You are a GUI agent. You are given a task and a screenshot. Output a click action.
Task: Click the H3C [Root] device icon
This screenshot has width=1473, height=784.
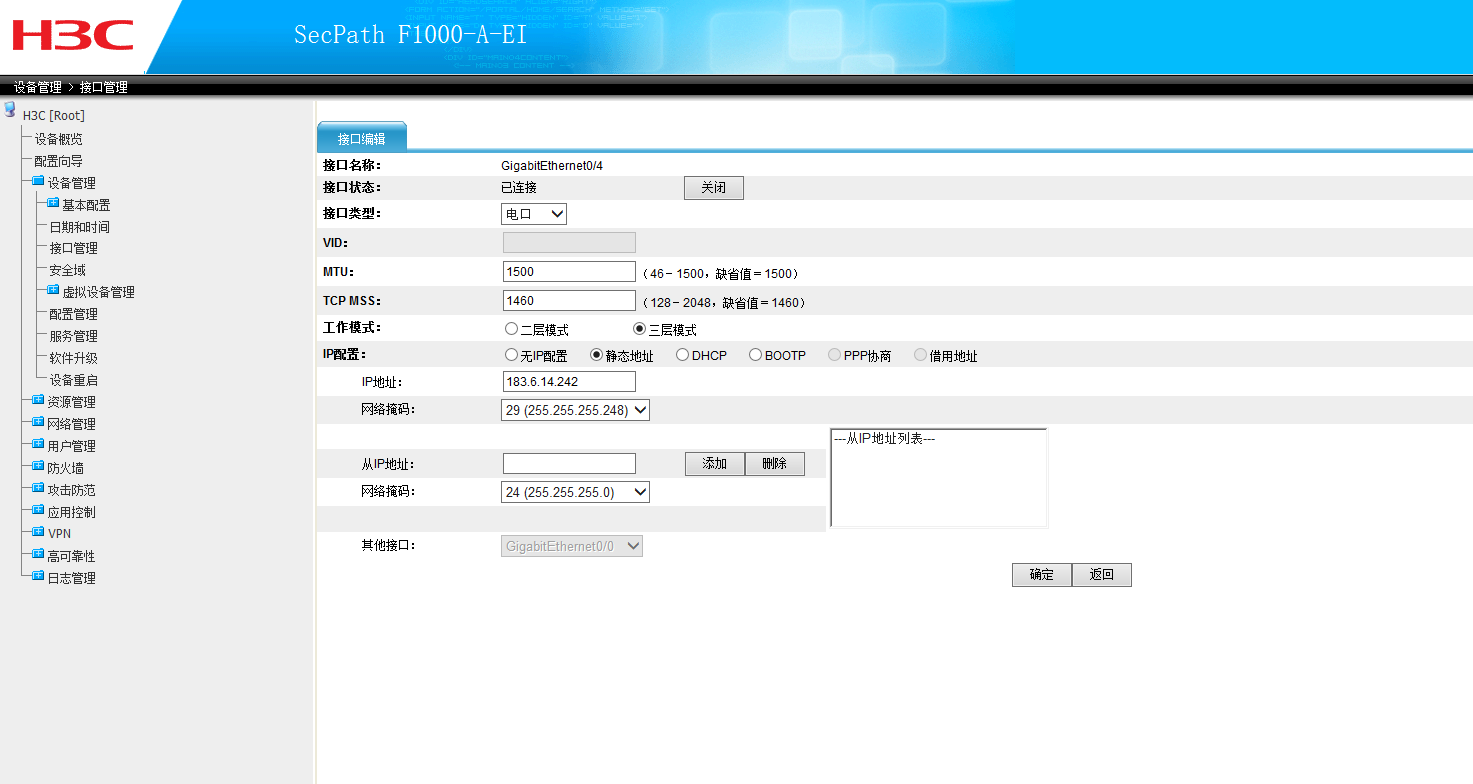coord(10,109)
